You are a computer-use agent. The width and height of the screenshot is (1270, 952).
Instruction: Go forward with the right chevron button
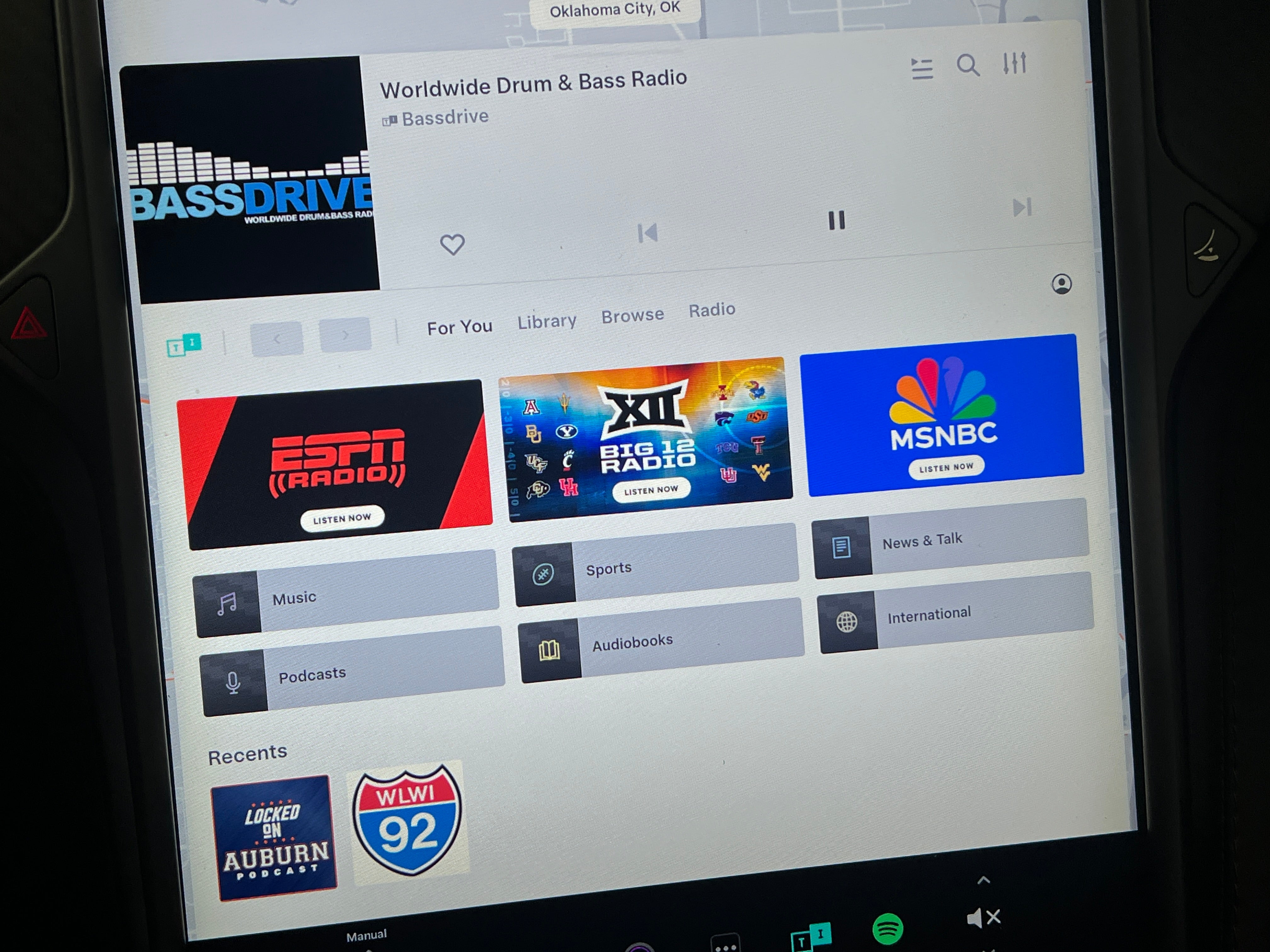click(345, 335)
